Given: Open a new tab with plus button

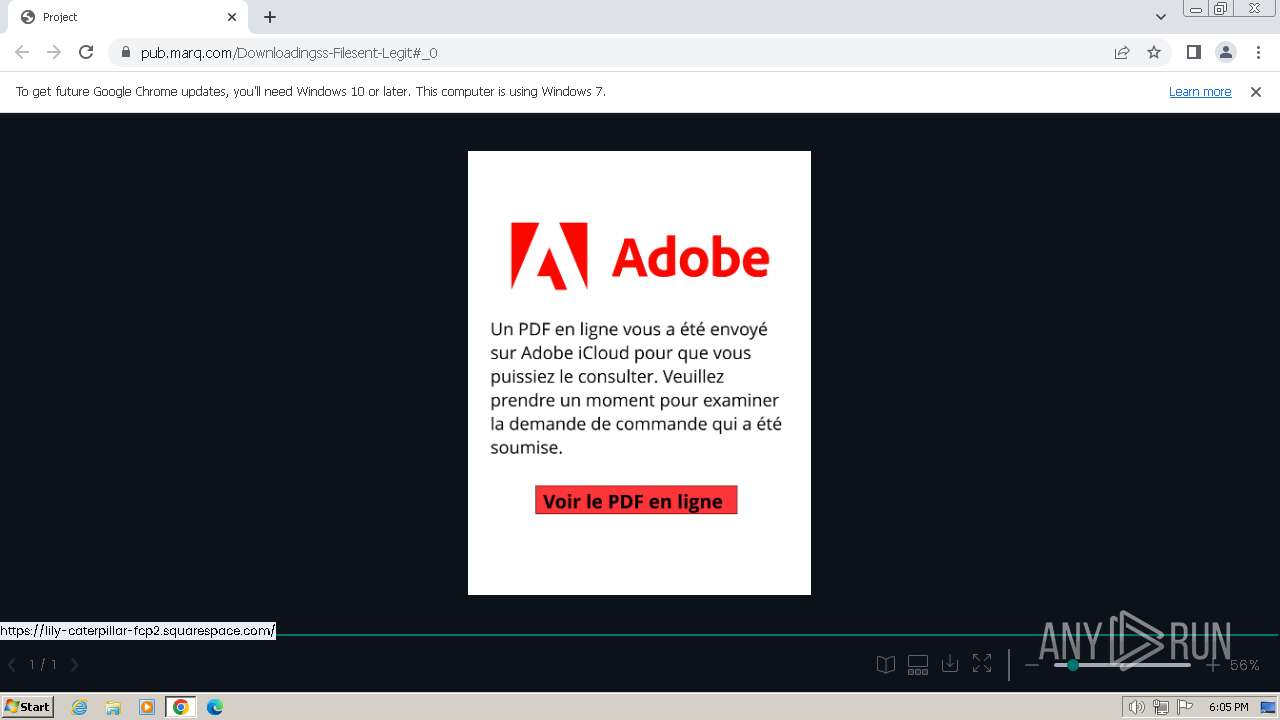Looking at the screenshot, I should point(270,17).
